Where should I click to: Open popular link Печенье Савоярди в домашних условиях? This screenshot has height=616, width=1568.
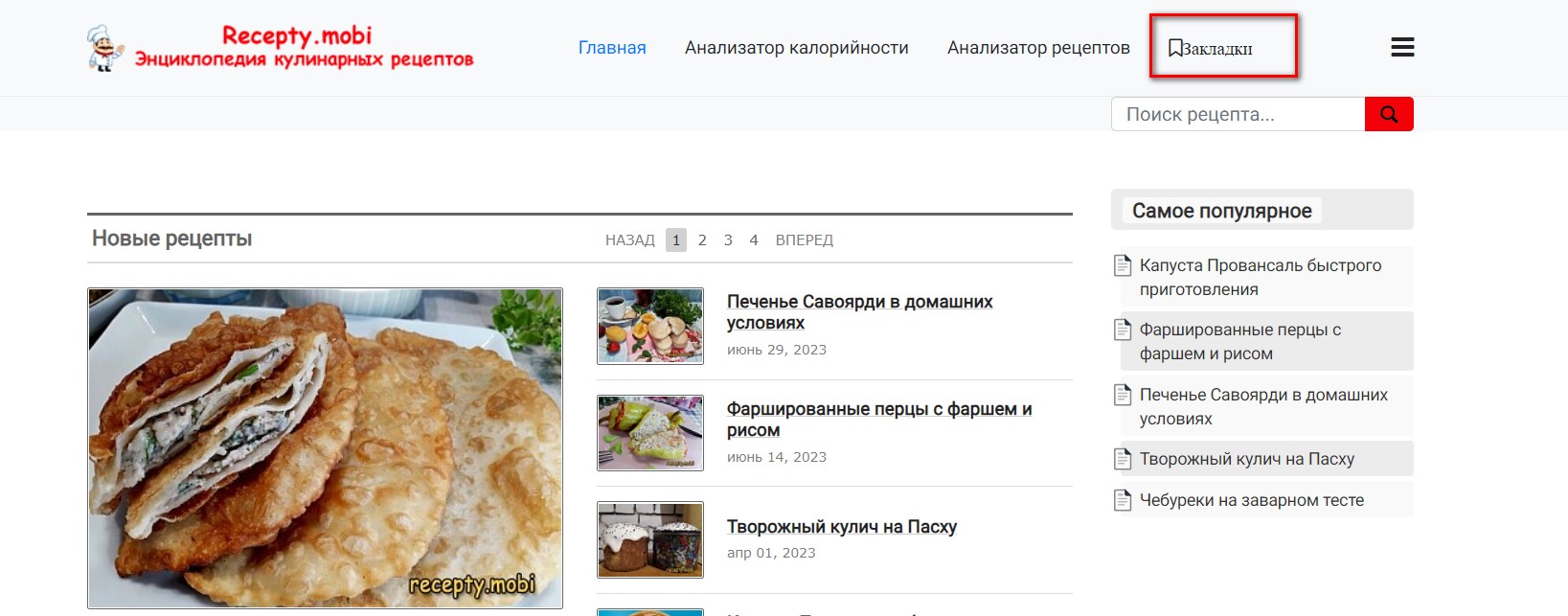(x=1263, y=406)
